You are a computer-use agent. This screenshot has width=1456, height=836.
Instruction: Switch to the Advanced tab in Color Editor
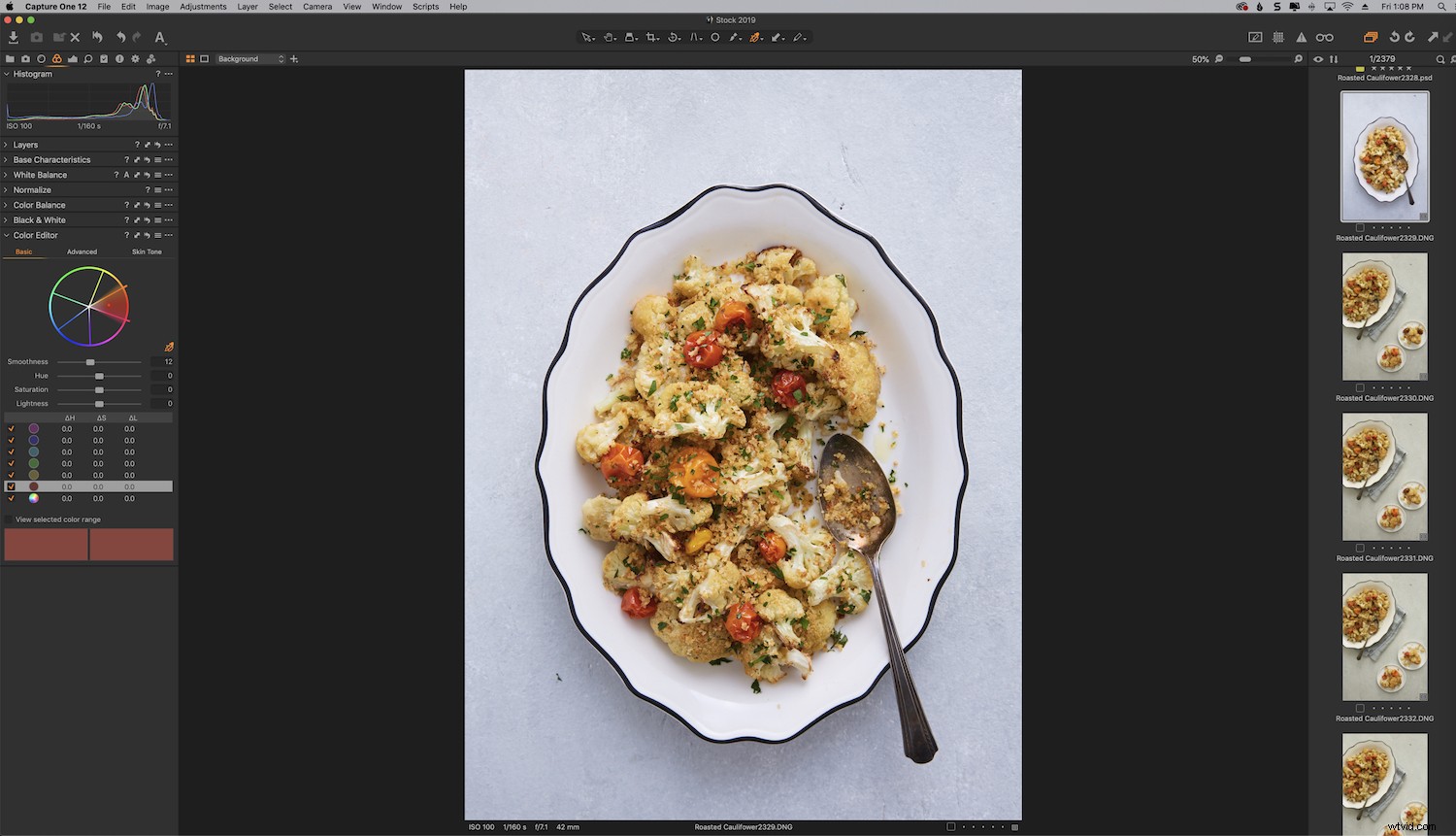click(x=82, y=251)
